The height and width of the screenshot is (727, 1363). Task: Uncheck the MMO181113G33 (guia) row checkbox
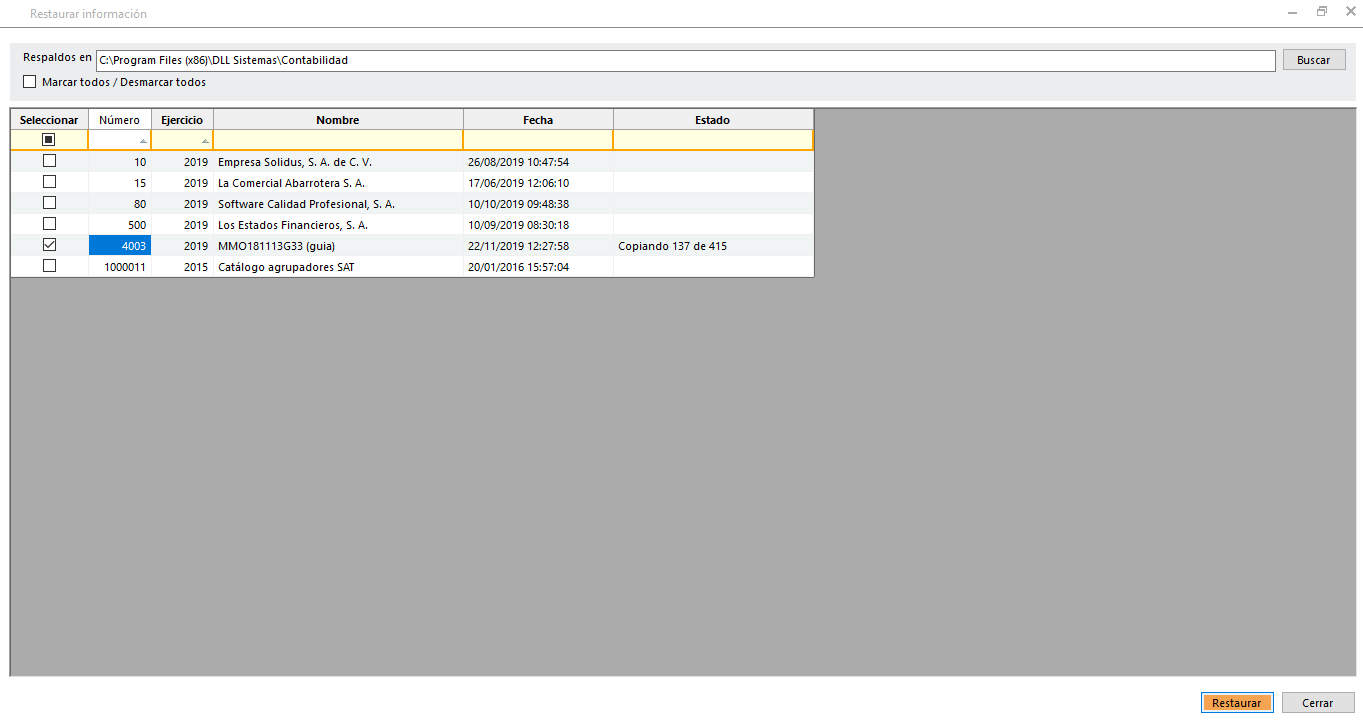(x=49, y=245)
